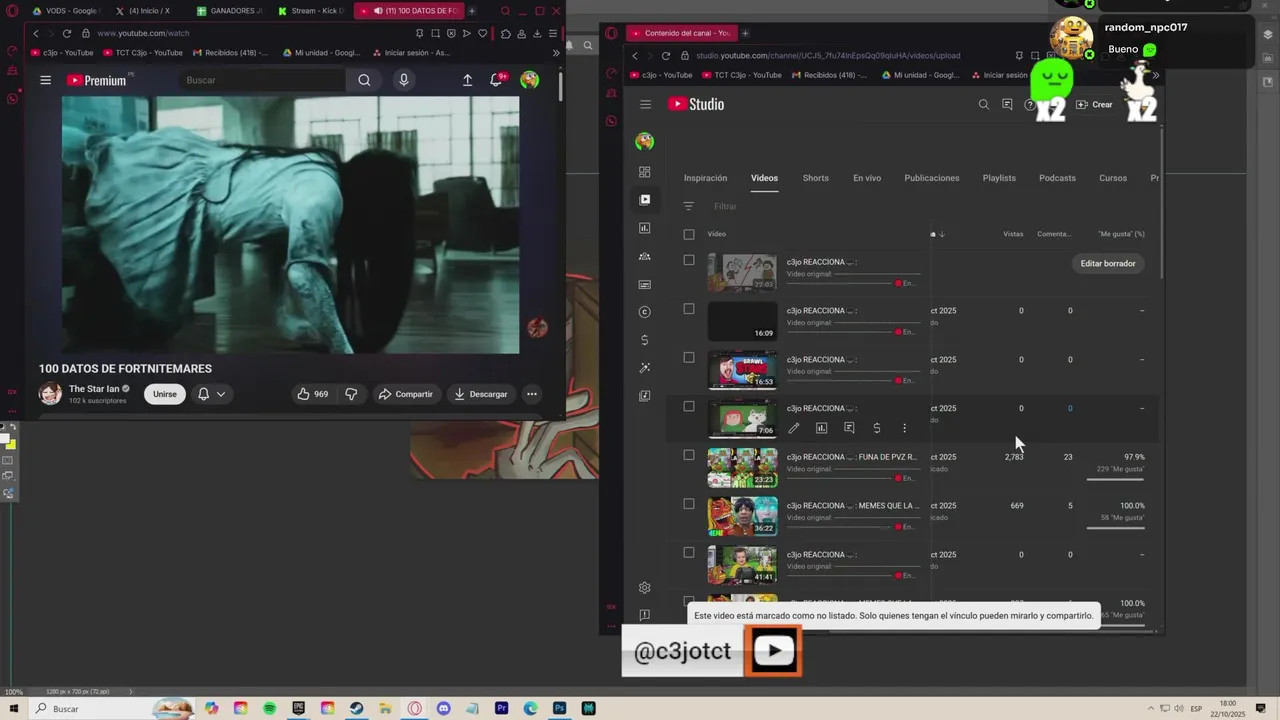Image resolution: width=1280 pixels, height=720 pixels.
Task: Click Compartir button under the video
Action: pyautogui.click(x=405, y=394)
